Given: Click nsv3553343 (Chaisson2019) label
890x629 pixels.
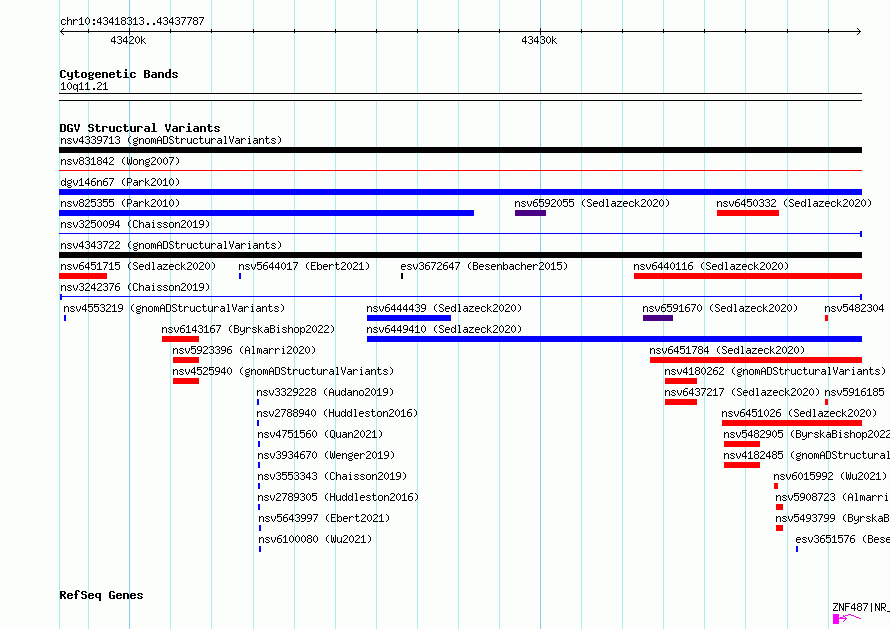Looking at the screenshot, I should click(x=332, y=476).
